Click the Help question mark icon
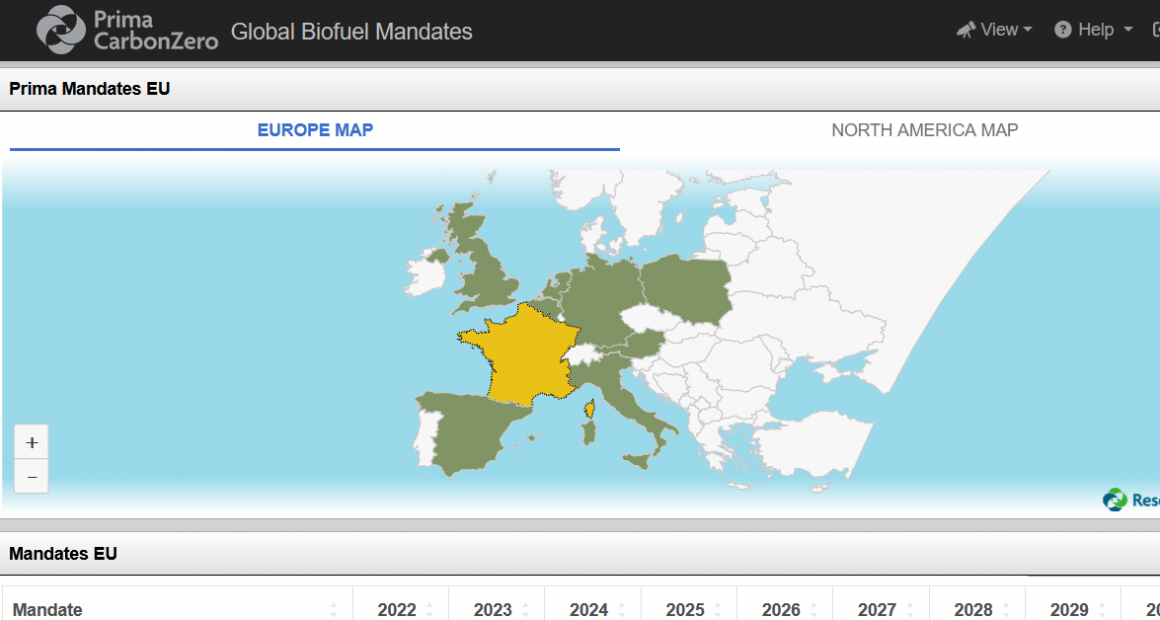 coord(1063,30)
